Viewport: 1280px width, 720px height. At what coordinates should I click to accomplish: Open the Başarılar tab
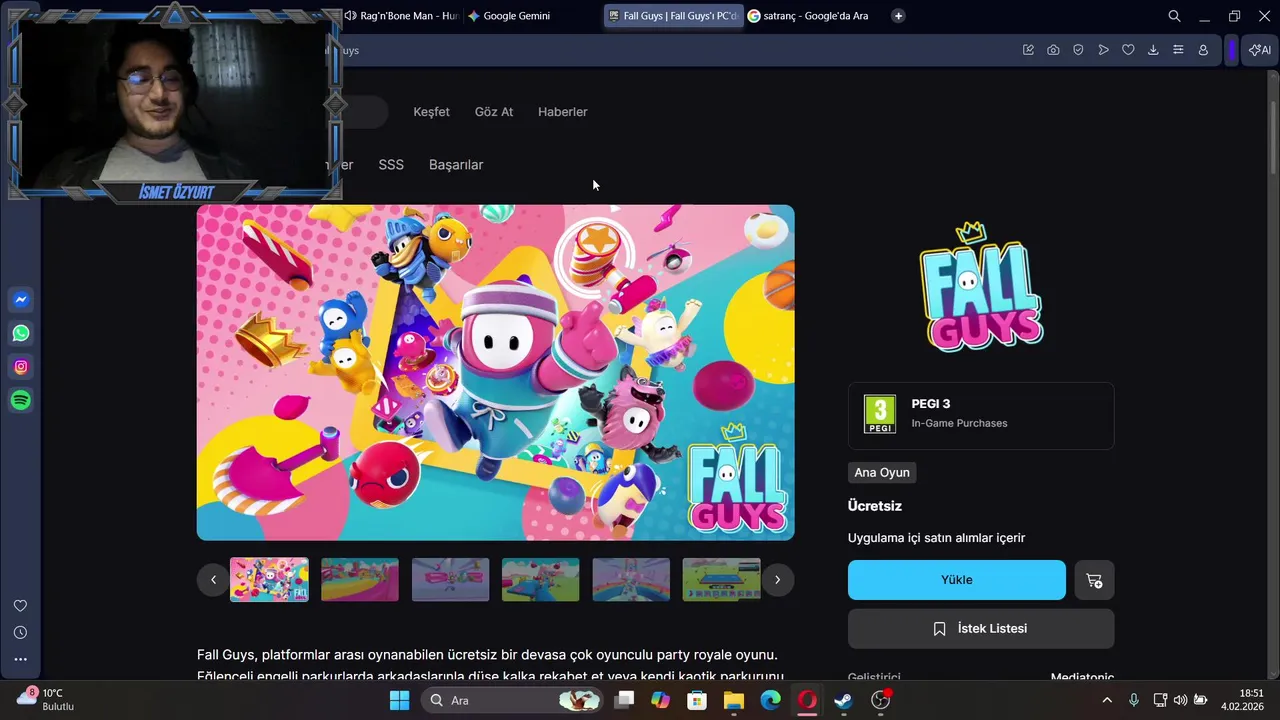(456, 165)
